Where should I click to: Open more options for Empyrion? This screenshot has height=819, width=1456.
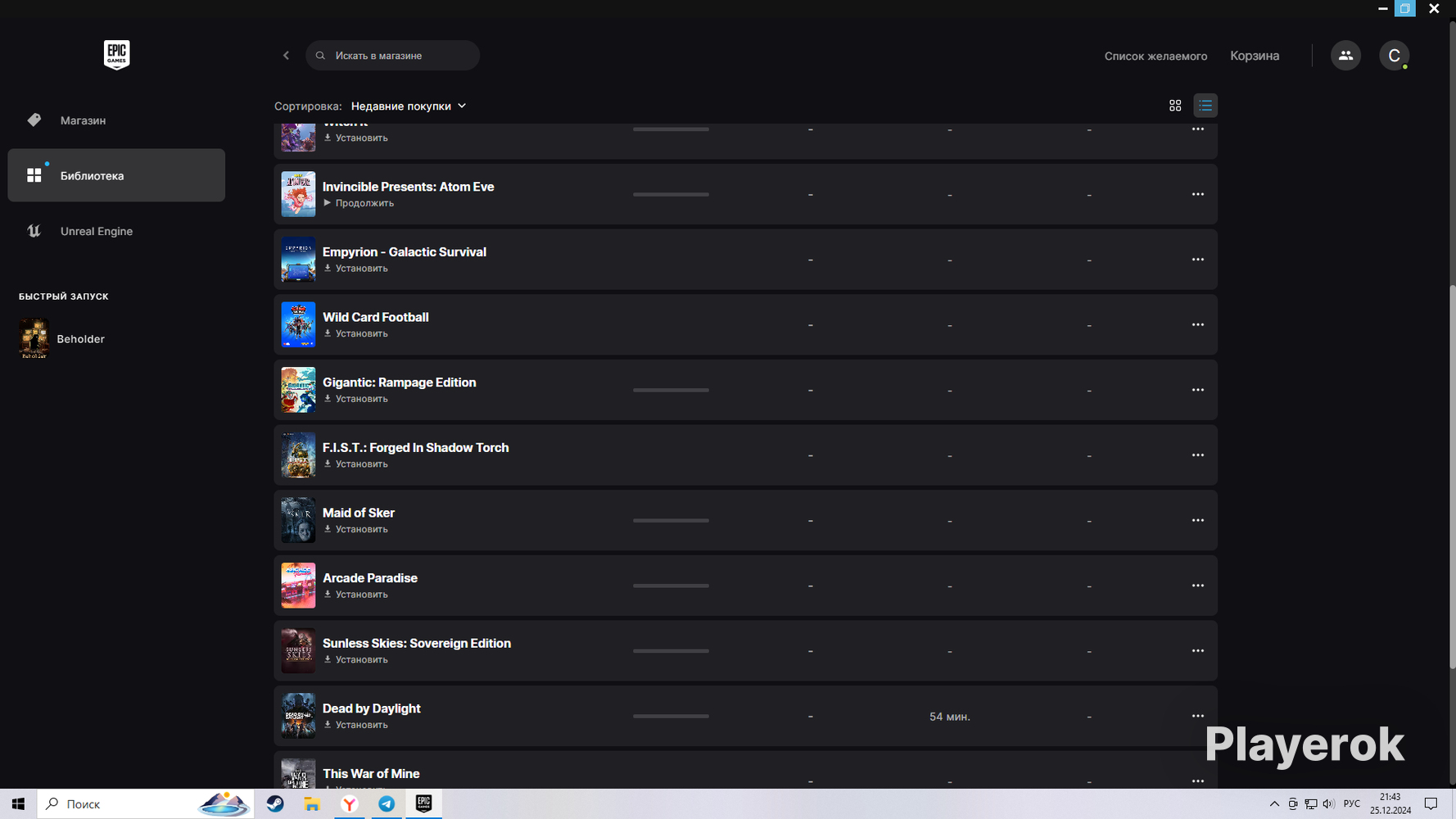[x=1198, y=260]
